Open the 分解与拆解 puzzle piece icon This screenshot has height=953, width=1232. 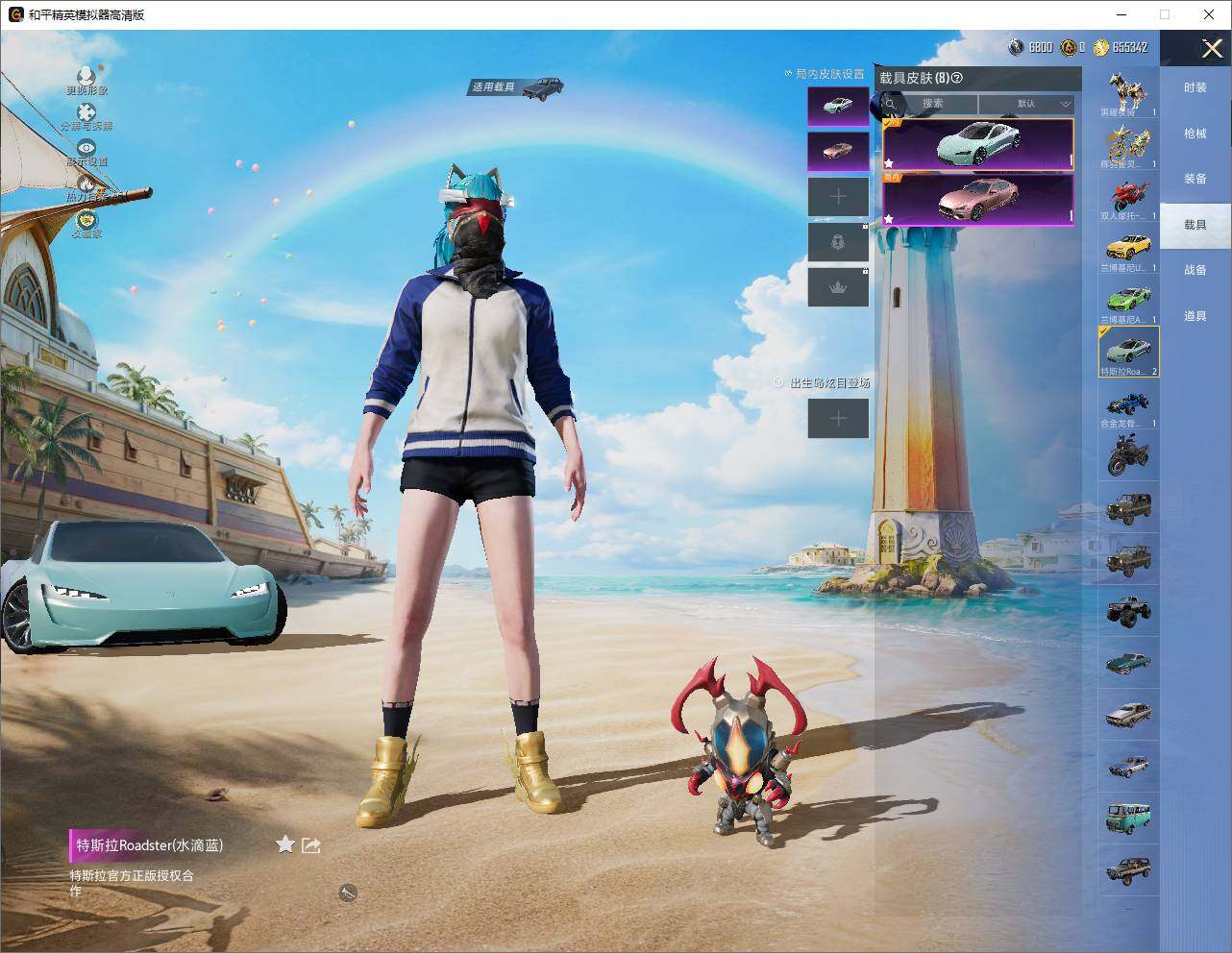[86, 113]
